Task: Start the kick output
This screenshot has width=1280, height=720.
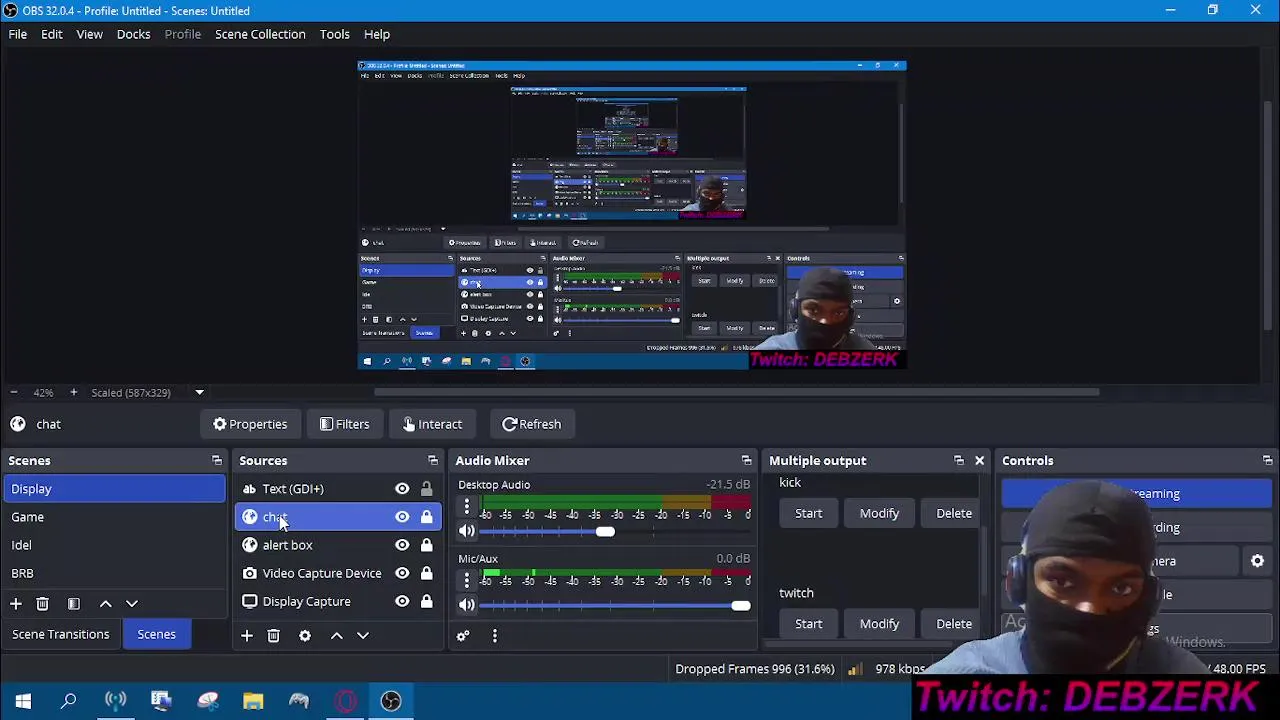Action: (808, 513)
